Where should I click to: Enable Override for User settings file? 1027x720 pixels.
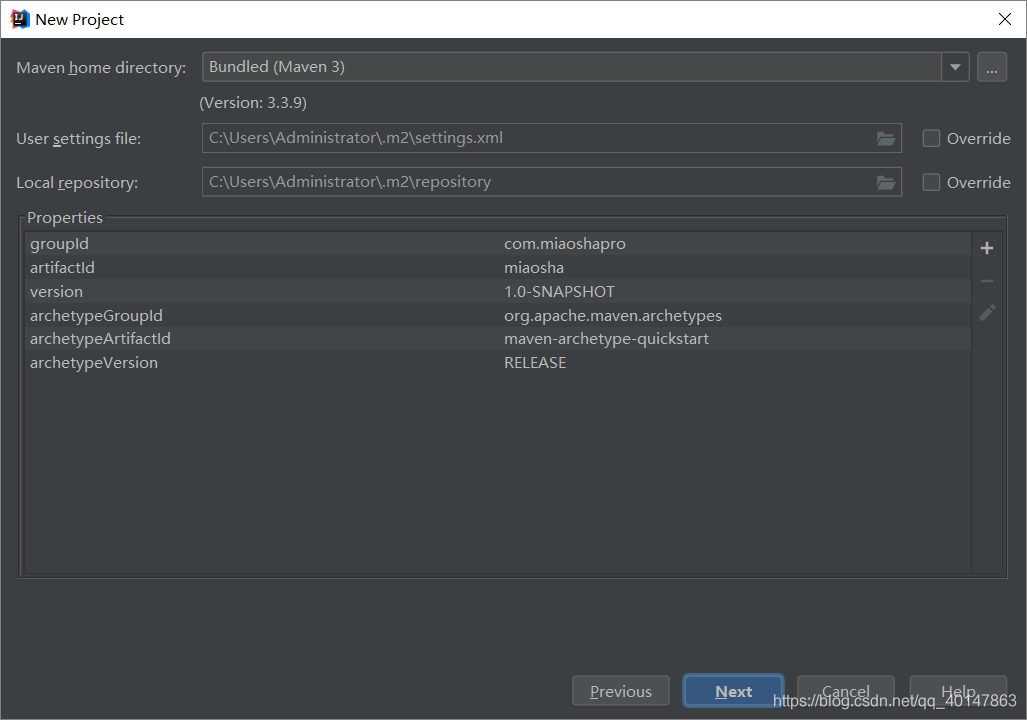click(931, 138)
